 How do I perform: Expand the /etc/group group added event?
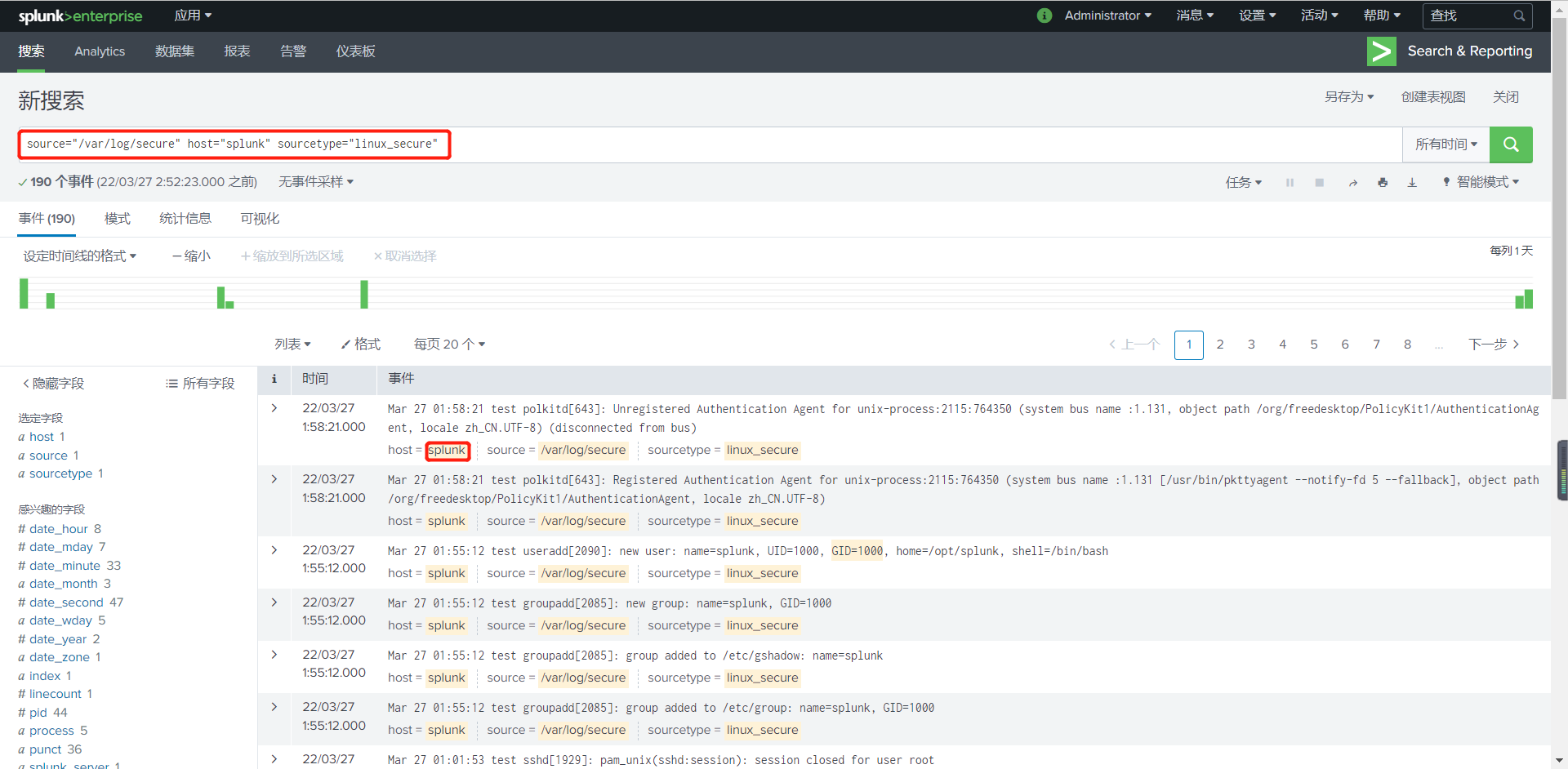[274, 707]
